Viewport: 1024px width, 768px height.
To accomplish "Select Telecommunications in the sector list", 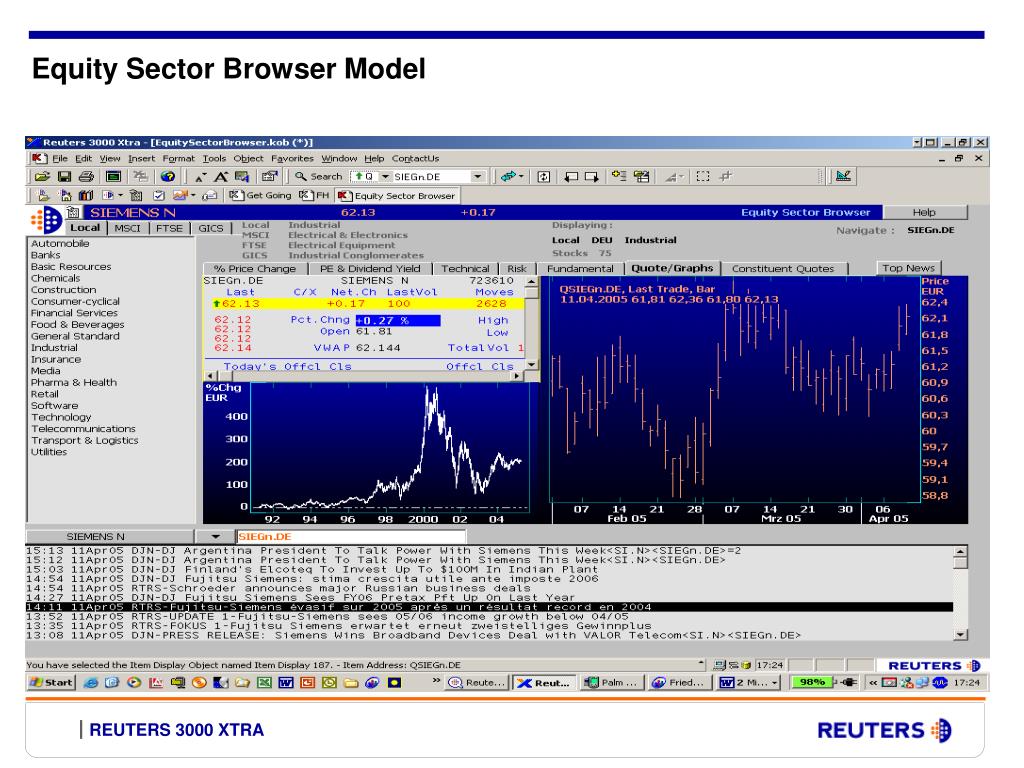I will [x=83, y=429].
